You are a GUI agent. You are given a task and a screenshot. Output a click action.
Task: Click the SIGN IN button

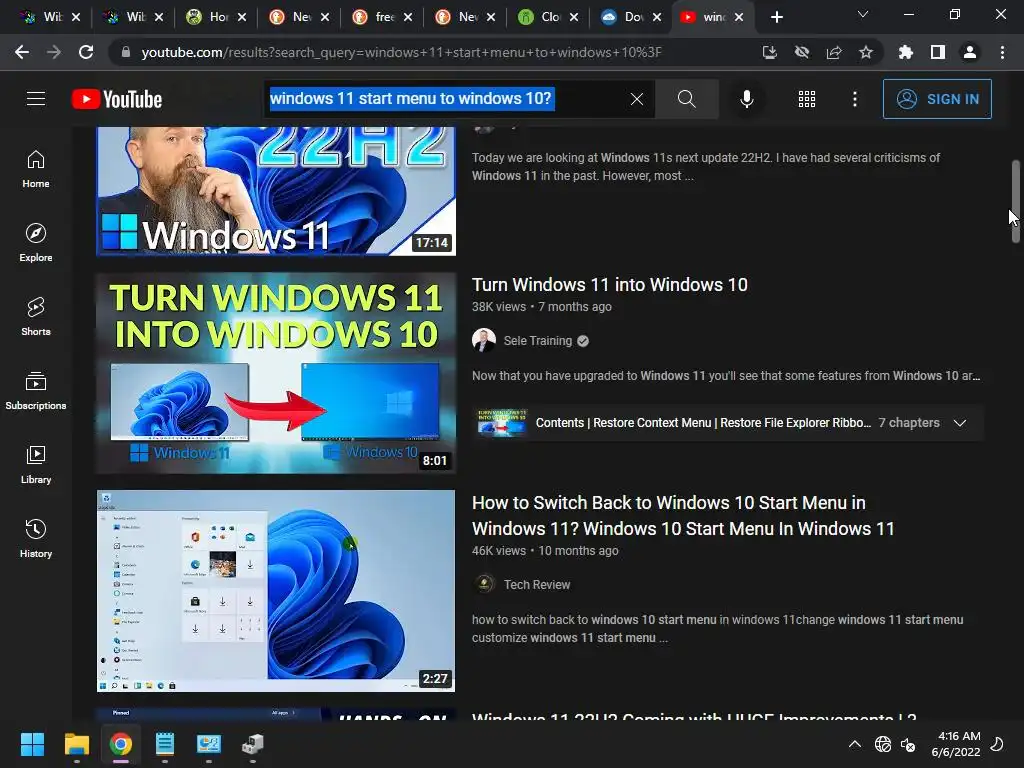point(937,99)
